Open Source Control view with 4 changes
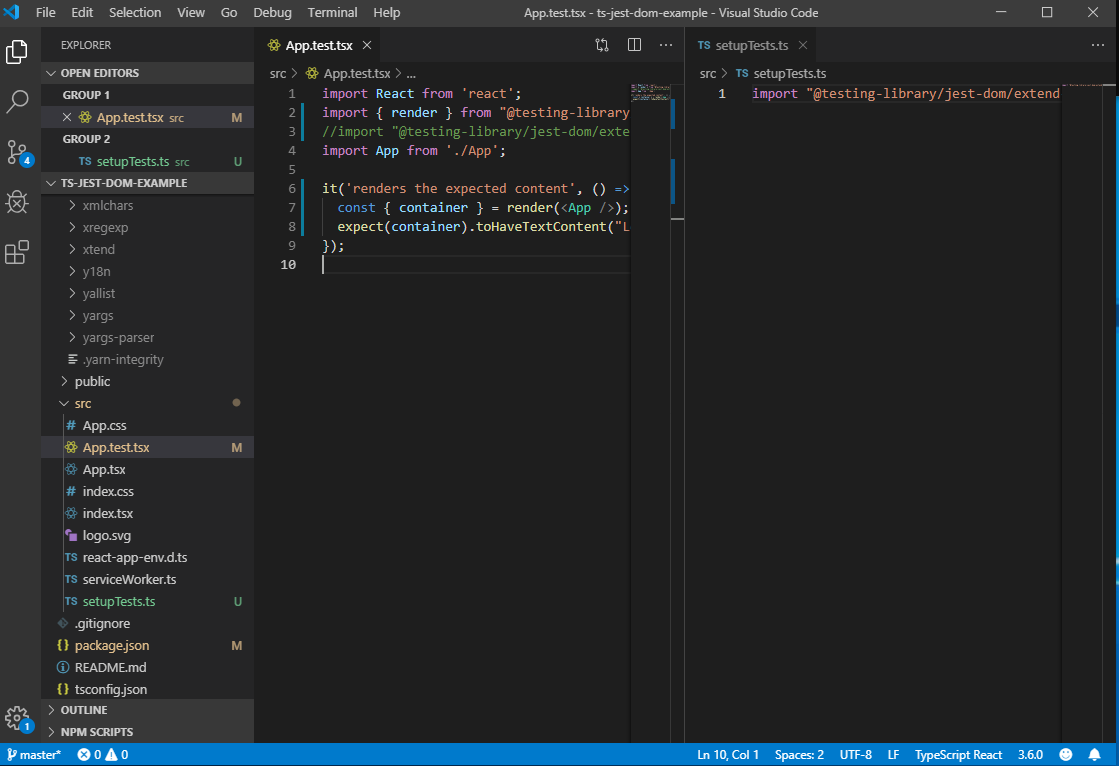Viewport: 1119px width, 766px height. pyautogui.click(x=18, y=152)
